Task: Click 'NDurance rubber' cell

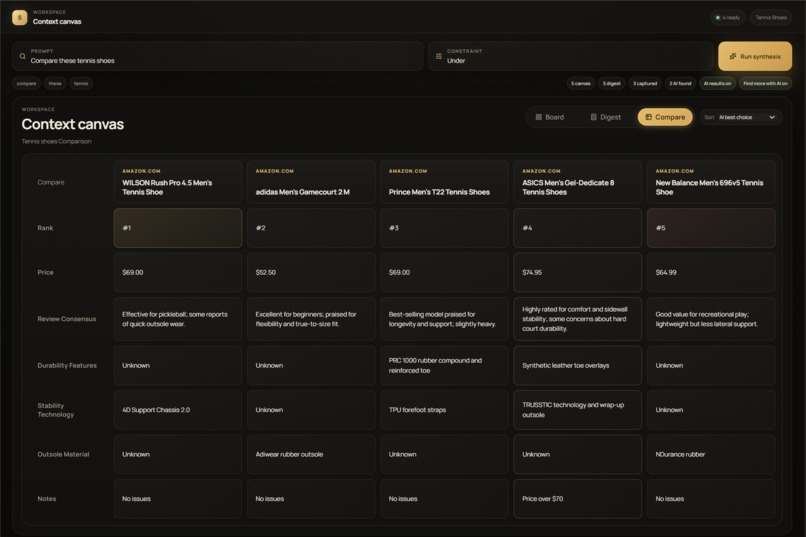Action: click(711, 454)
